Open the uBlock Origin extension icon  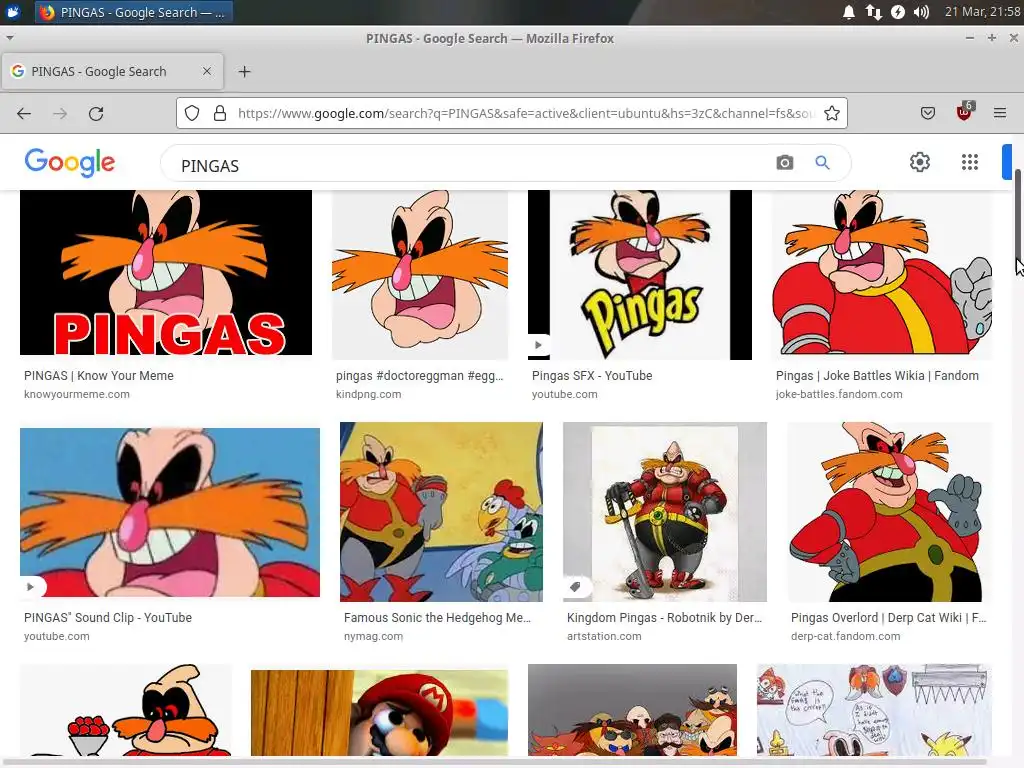(964, 112)
